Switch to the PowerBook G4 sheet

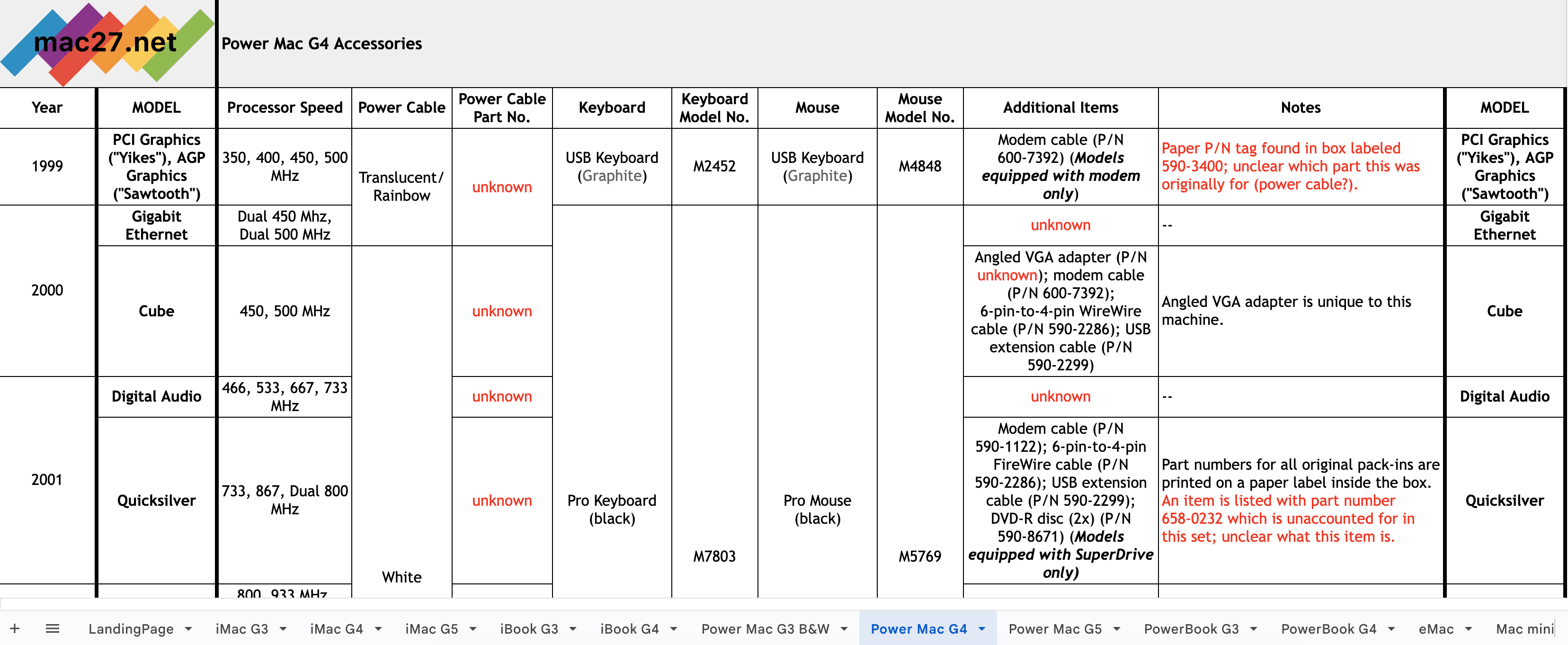tap(1330, 628)
